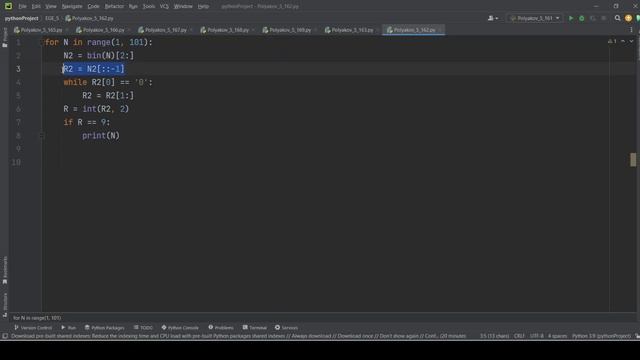Image resolution: width=640 pixels, height=360 pixels.
Task: Open the Refactor menu
Action: click(x=114, y=6)
